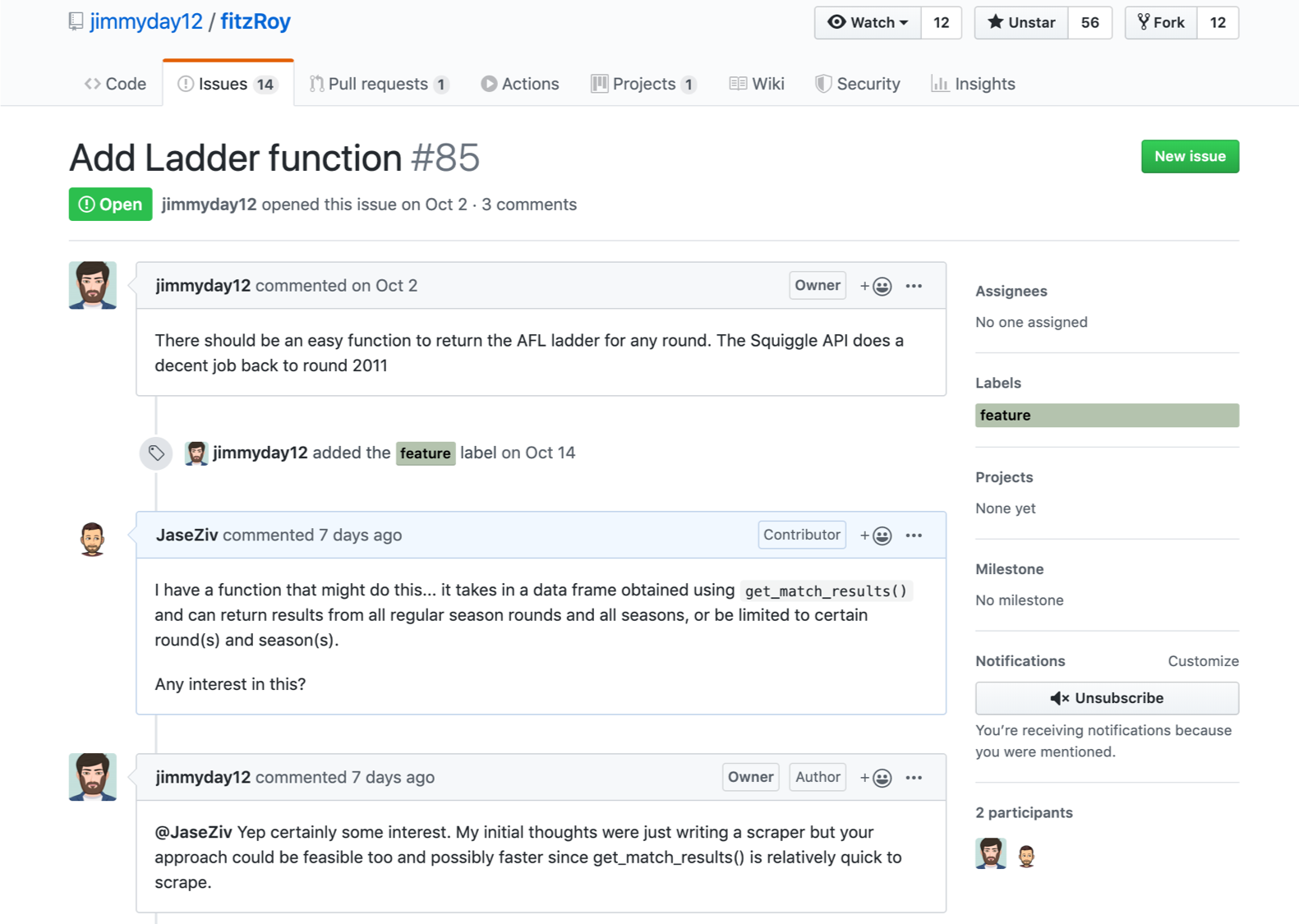Screen dimensions: 1299x924
Task: Click the stargazers count 56
Action: tap(1089, 23)
